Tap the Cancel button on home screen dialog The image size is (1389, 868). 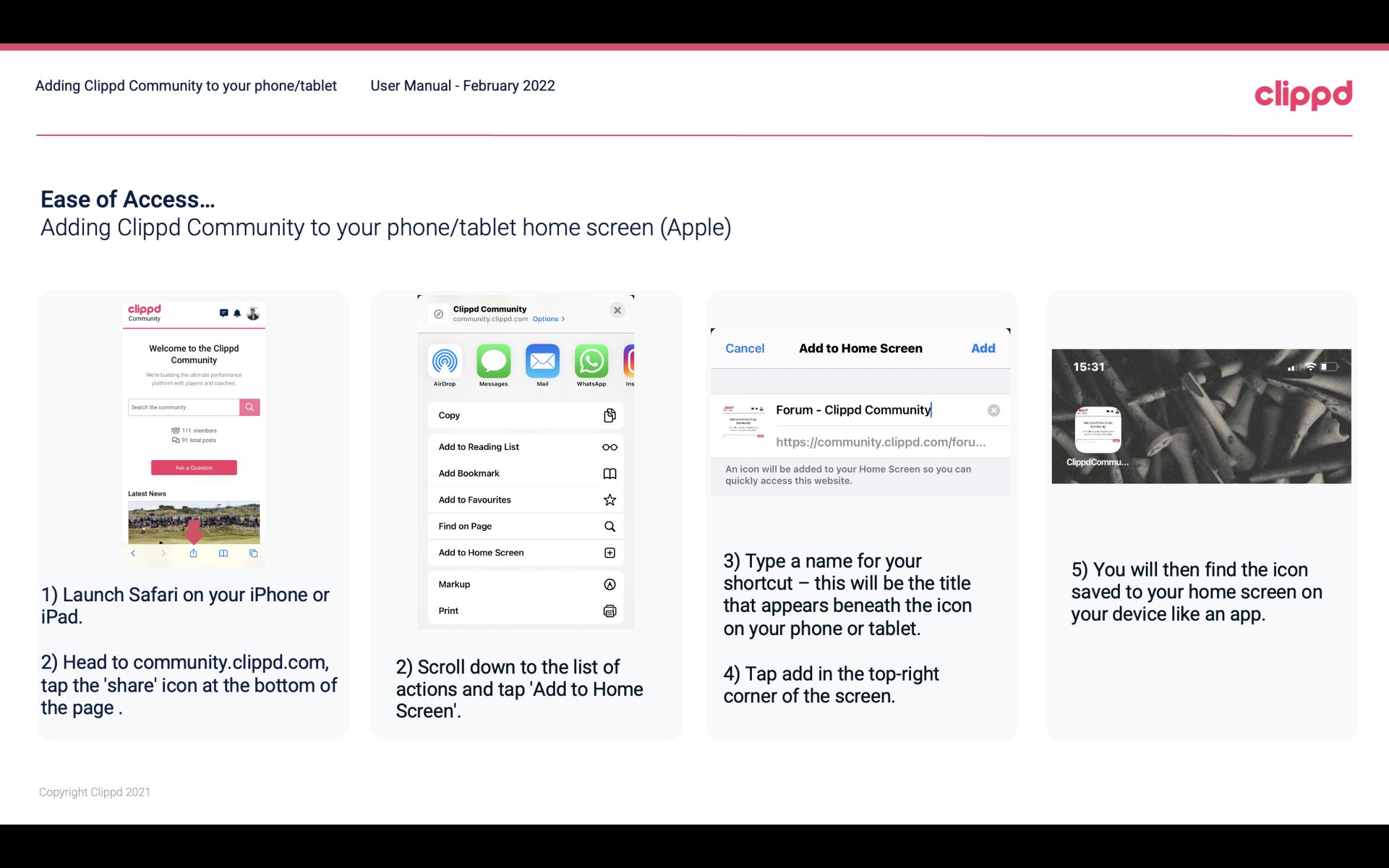click(745, 347)
